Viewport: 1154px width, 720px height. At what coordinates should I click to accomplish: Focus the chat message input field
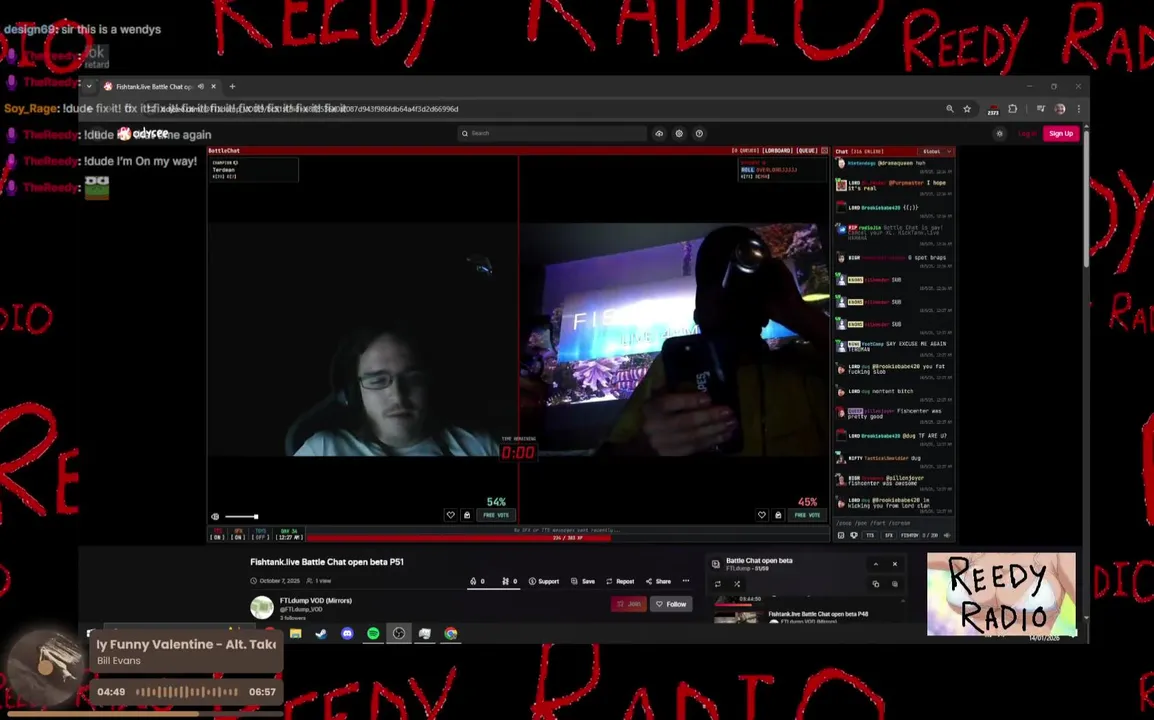[893, 523]
